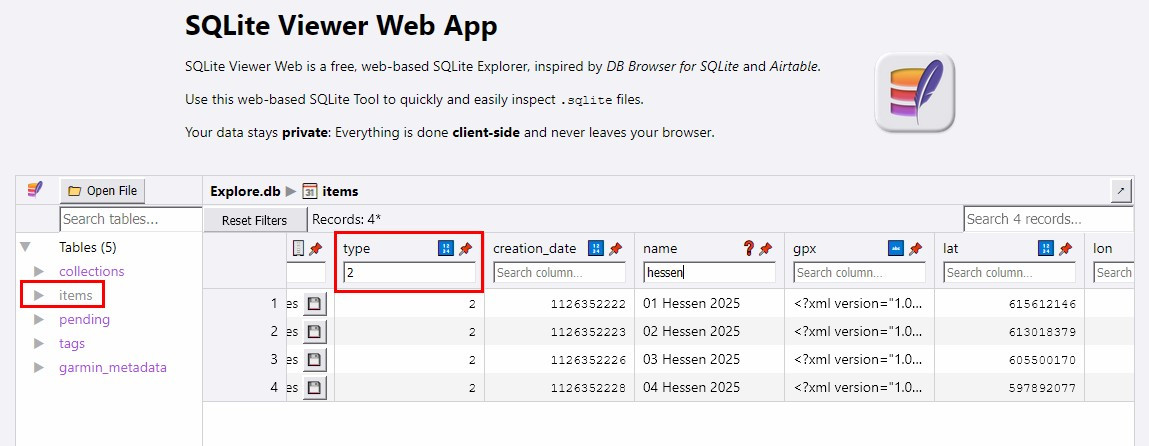Click row number 3 in the table
Image resolution: width=1149 pixels, height=446 pixels.
point(274,360)
